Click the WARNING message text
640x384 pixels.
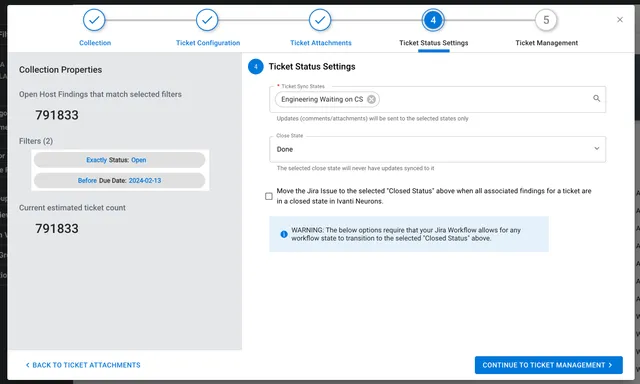(x=406, y=234)
